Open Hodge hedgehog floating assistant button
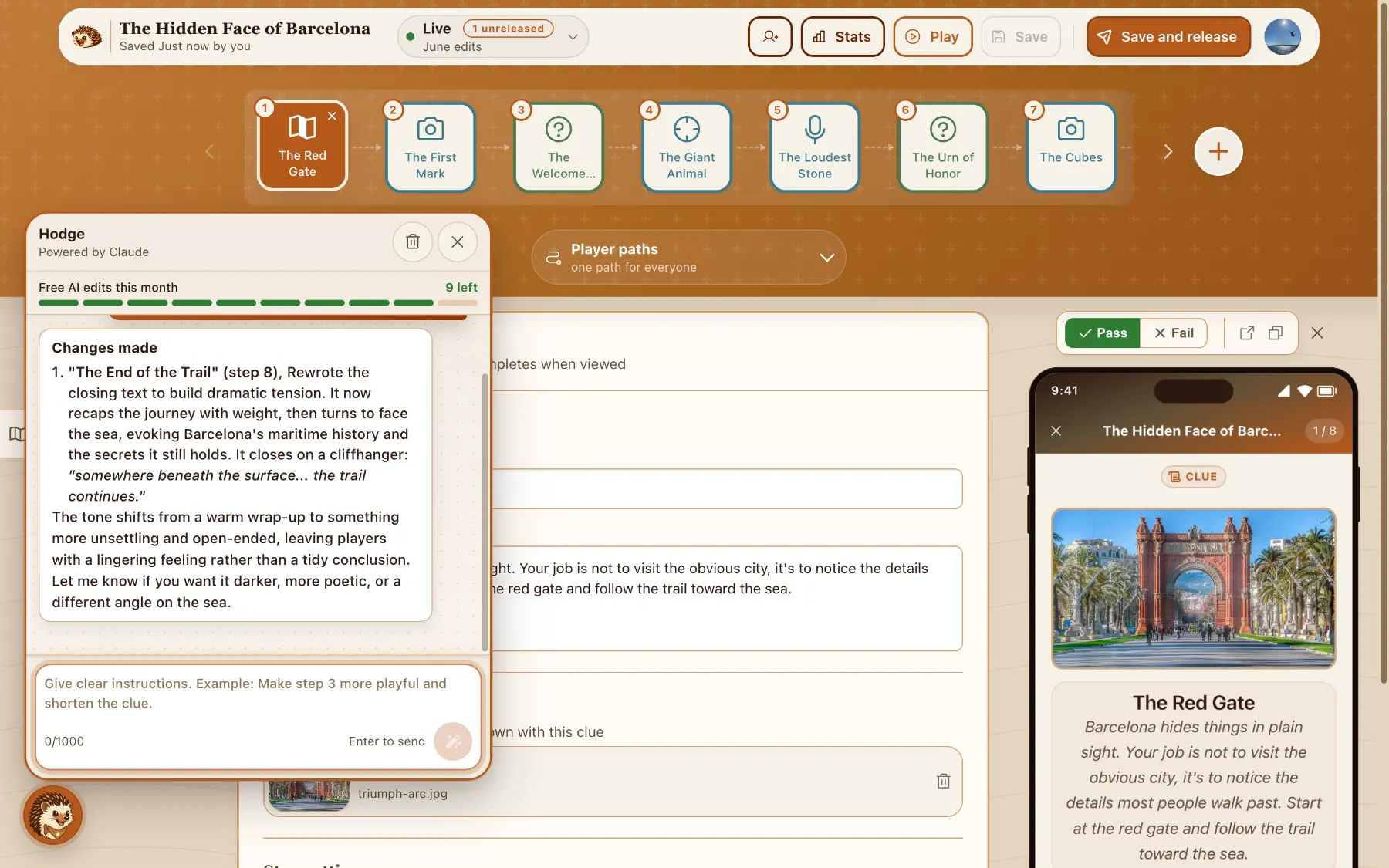The width and height of the screenshot is (1389, 868). click(52, 816)
